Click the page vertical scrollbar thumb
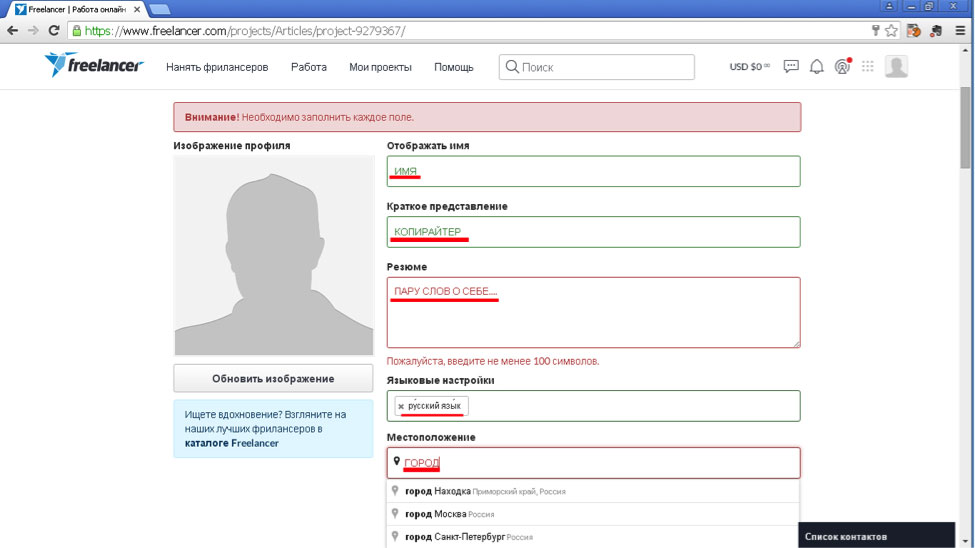 click(965, 128)
